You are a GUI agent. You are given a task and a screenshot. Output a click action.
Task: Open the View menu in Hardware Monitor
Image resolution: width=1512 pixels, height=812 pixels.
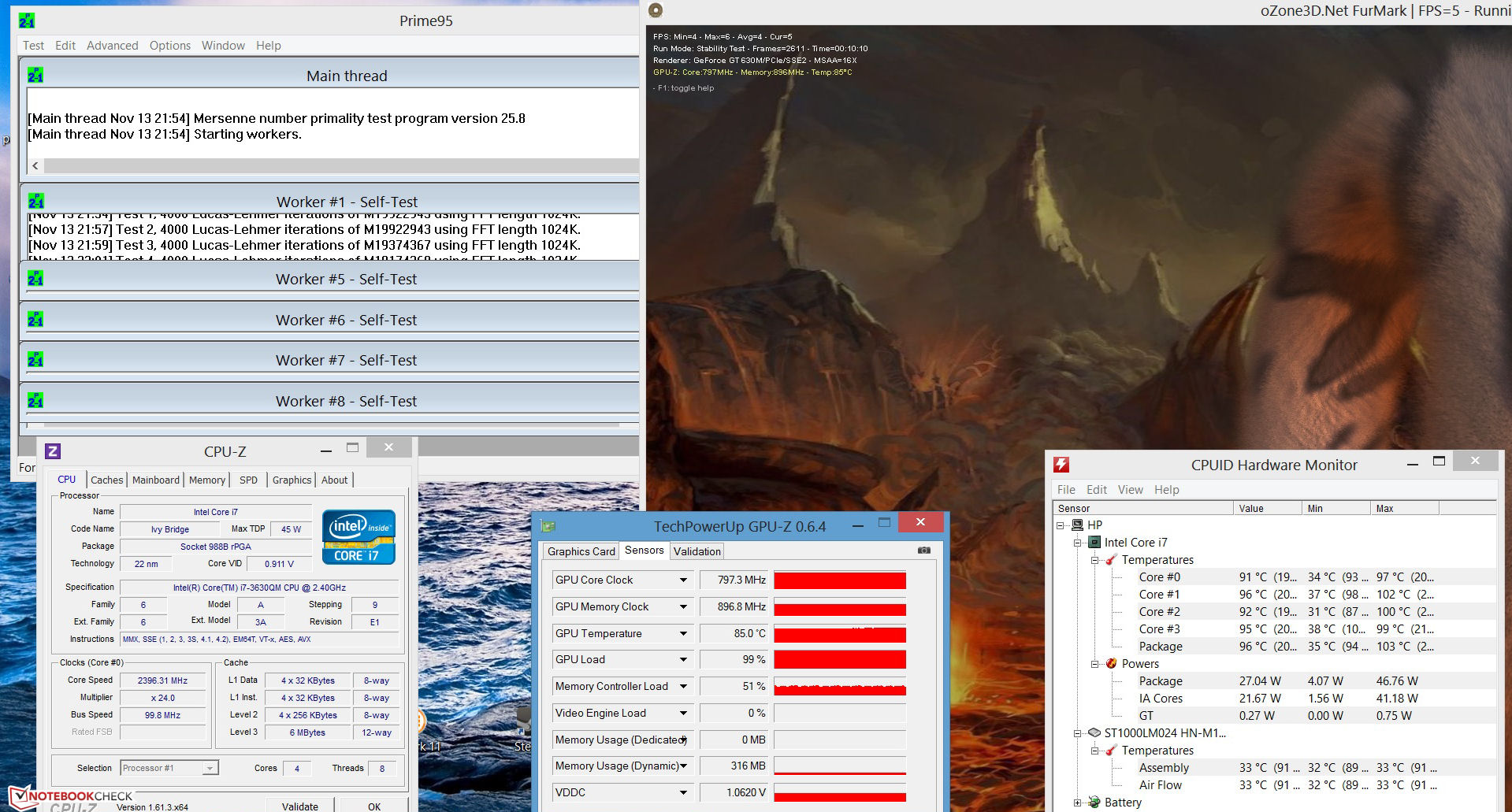(1130, 490)
